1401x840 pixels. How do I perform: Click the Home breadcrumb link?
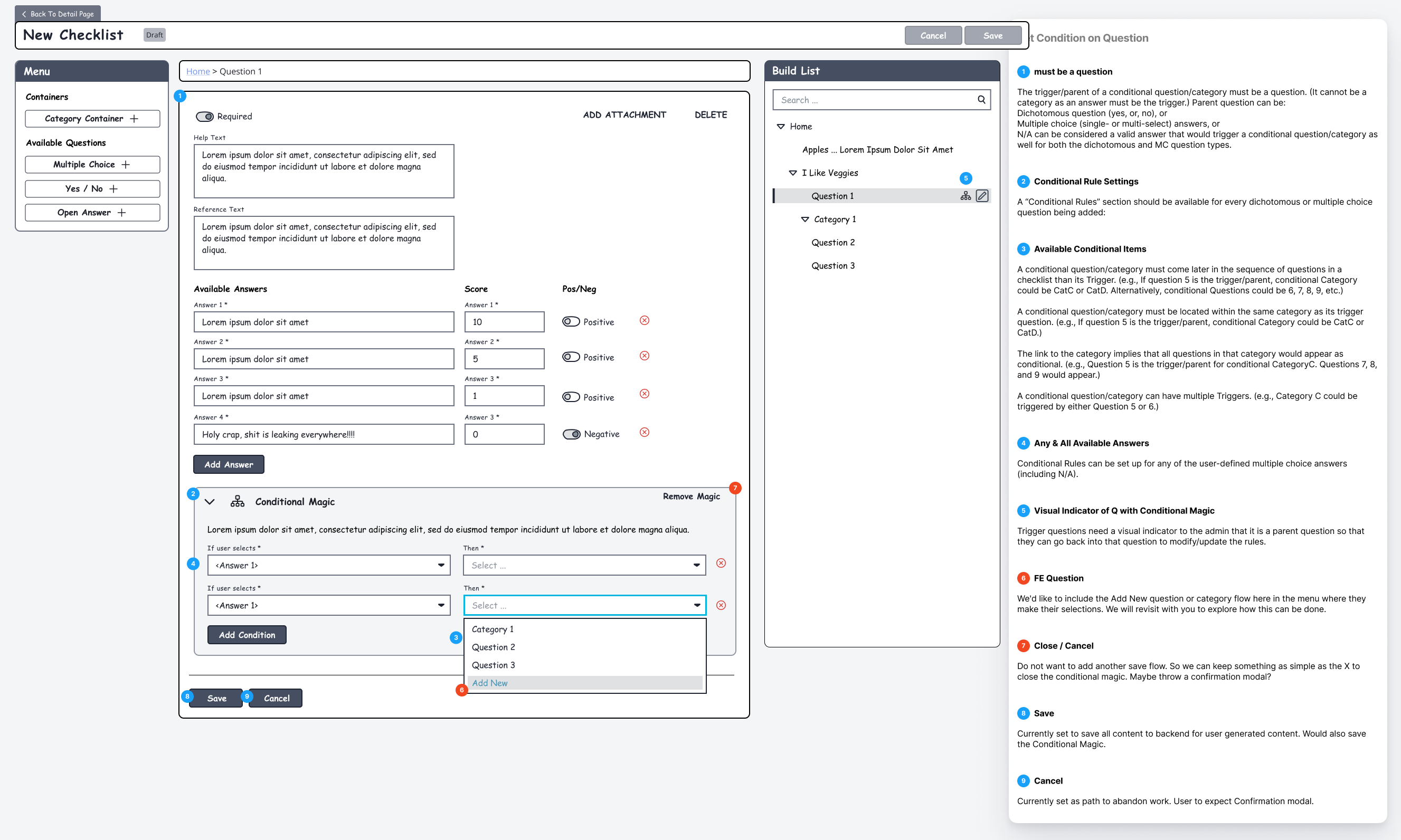197,71
